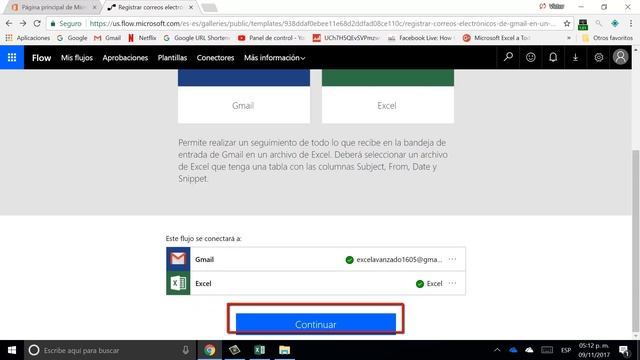Open the Flow settings gear icon
The height and width of the screenshot is (360, 640).
pos(598,58)
